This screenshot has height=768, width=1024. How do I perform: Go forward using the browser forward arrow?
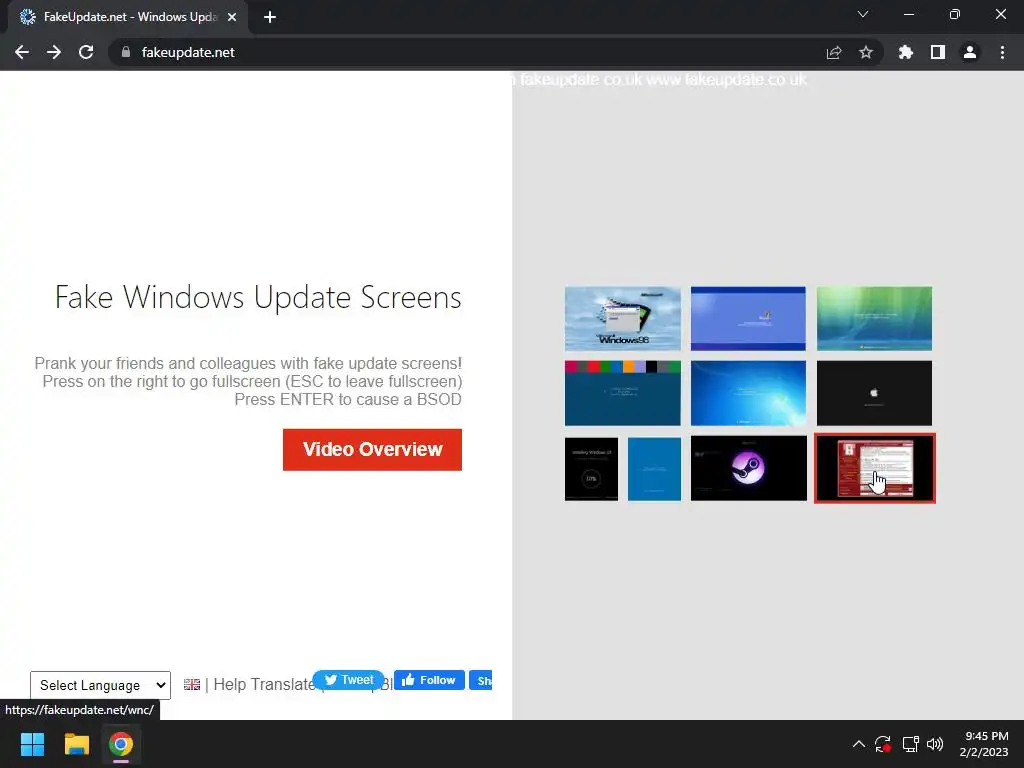pyautogui.click(x=54, y=52)
